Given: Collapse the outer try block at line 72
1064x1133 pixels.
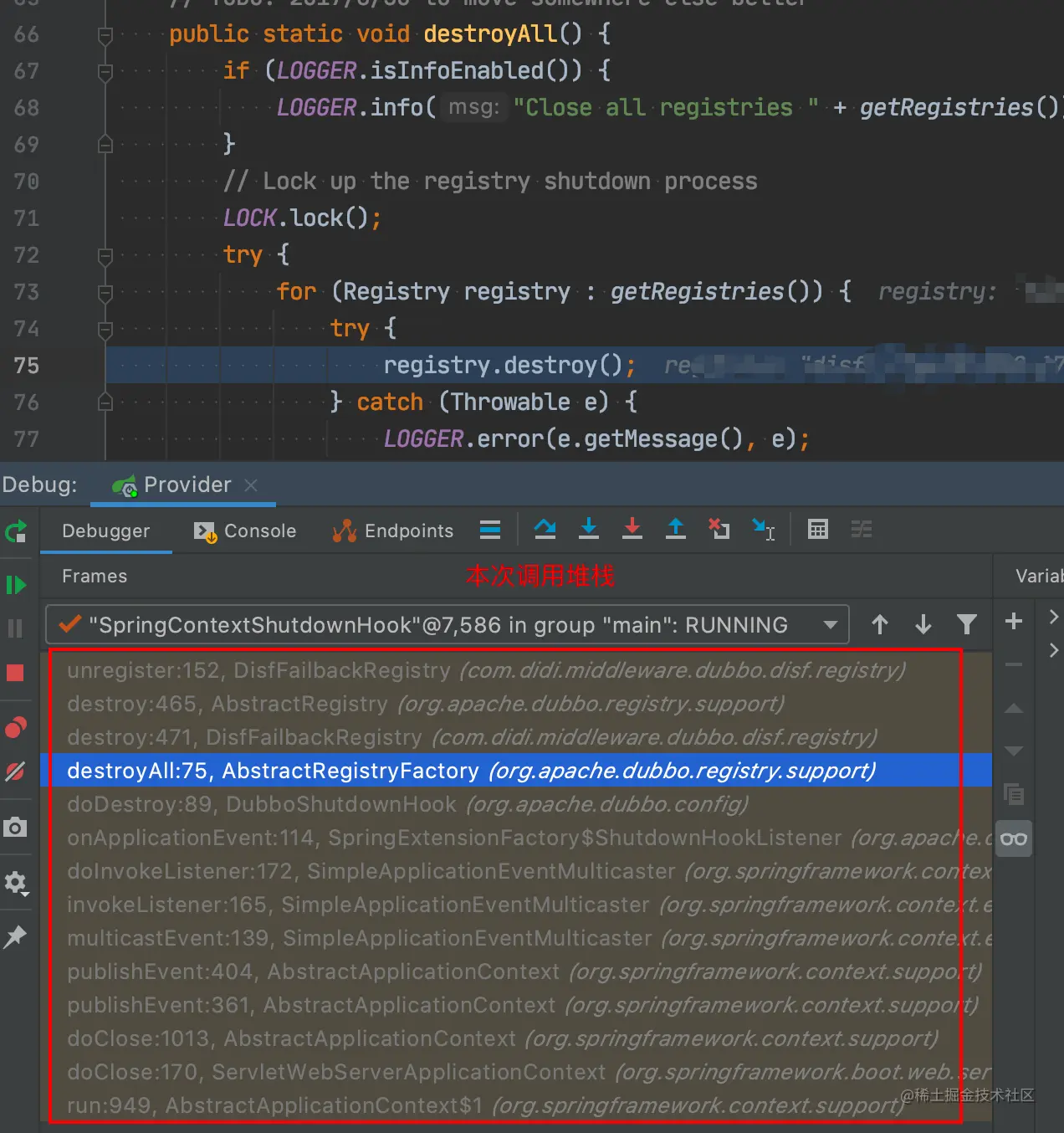Looking at the screenshot, I should click(105, 256).
